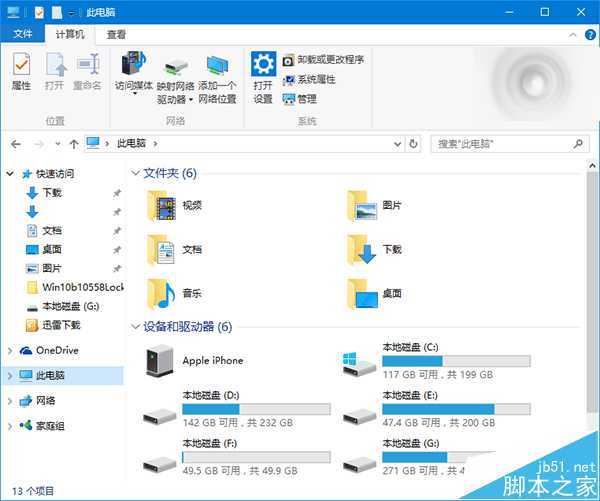The height and width of the screenshot is (501, 600).
Task: Expand the This PC (此电脑) tree node
Action: tap(10, 376)
